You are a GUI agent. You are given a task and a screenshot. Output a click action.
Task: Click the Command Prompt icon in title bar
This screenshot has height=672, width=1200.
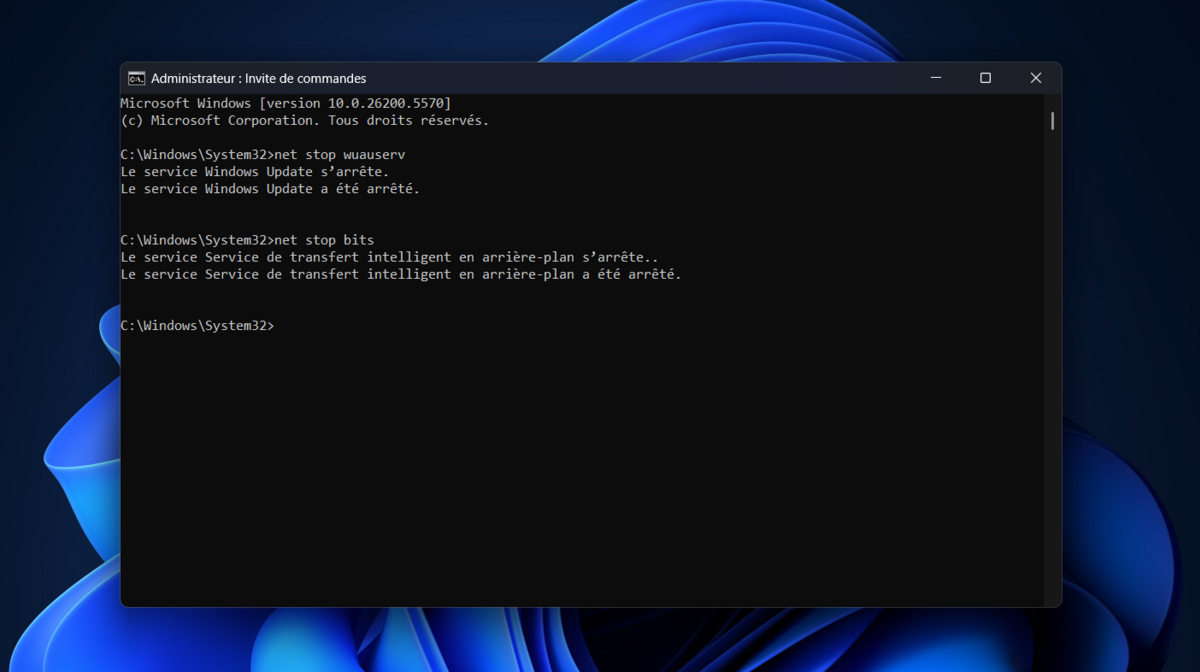pos(136,78)
